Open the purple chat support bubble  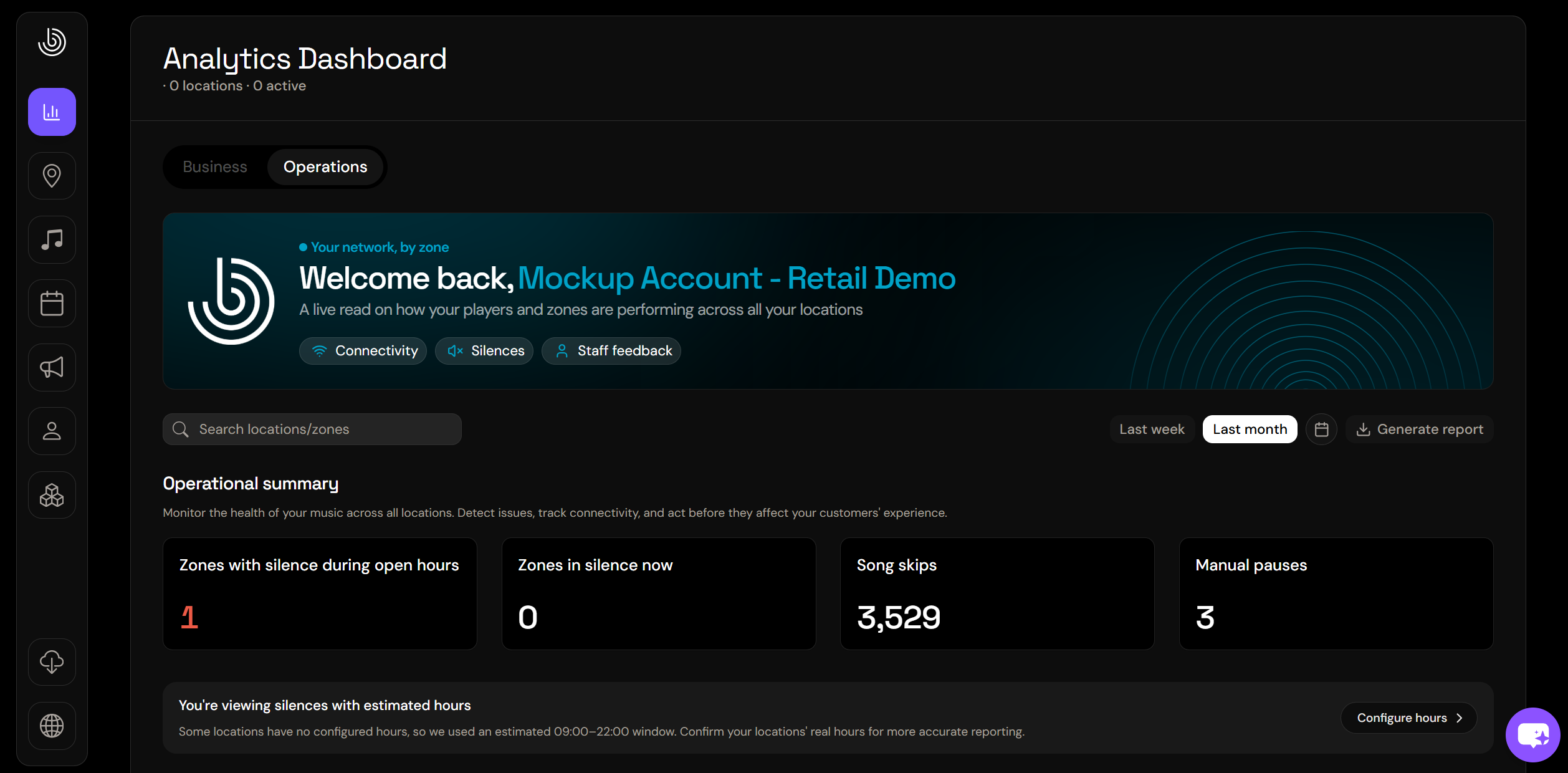(1533, 735)
